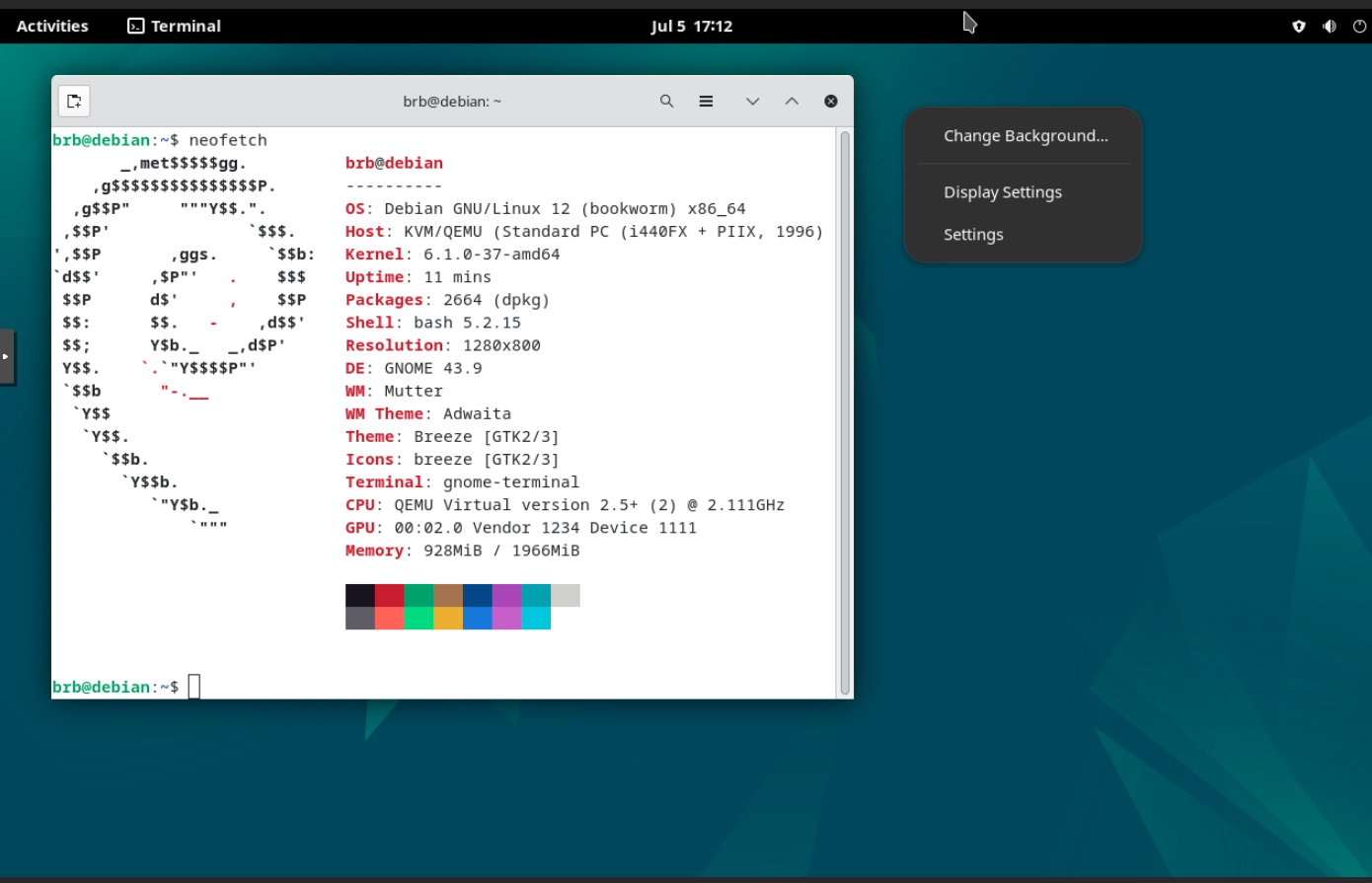The width and height of the screenshot is (1372, 883).
Task: Close the terminal window
Action: (x=831, y=101)
